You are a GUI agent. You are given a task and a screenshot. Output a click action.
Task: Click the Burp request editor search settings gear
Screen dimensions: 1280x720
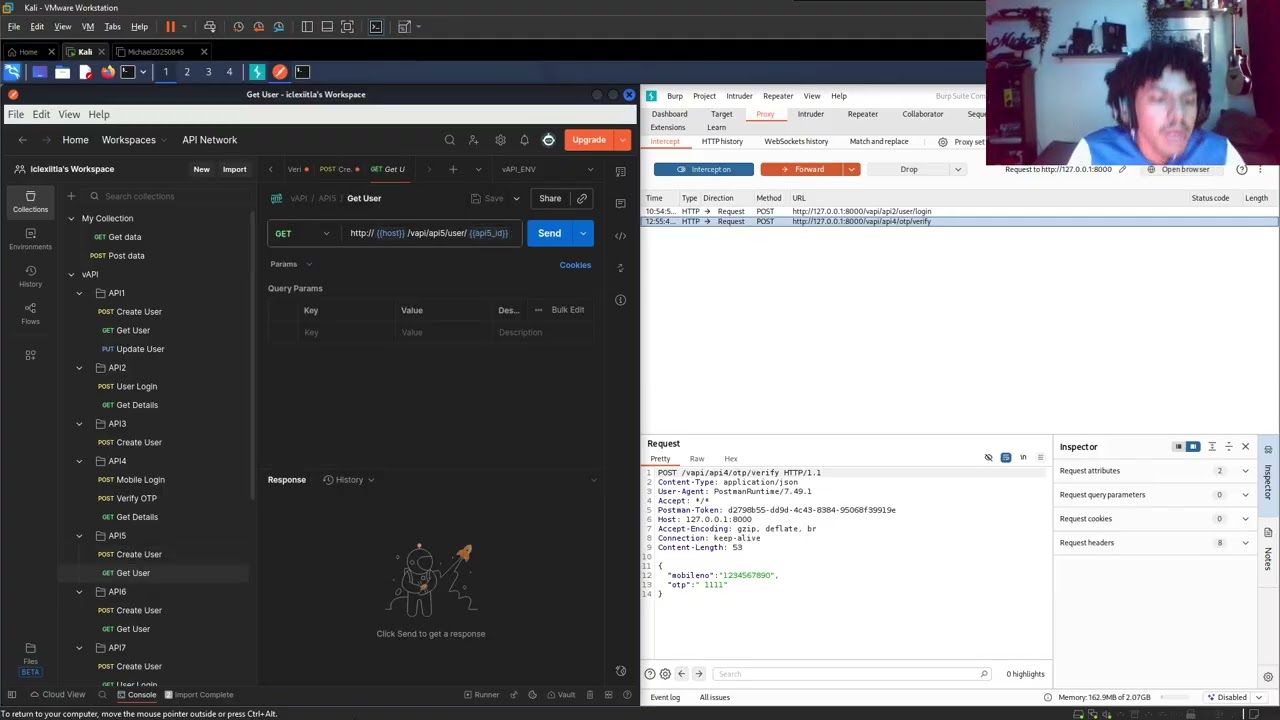tap(665, 674)
